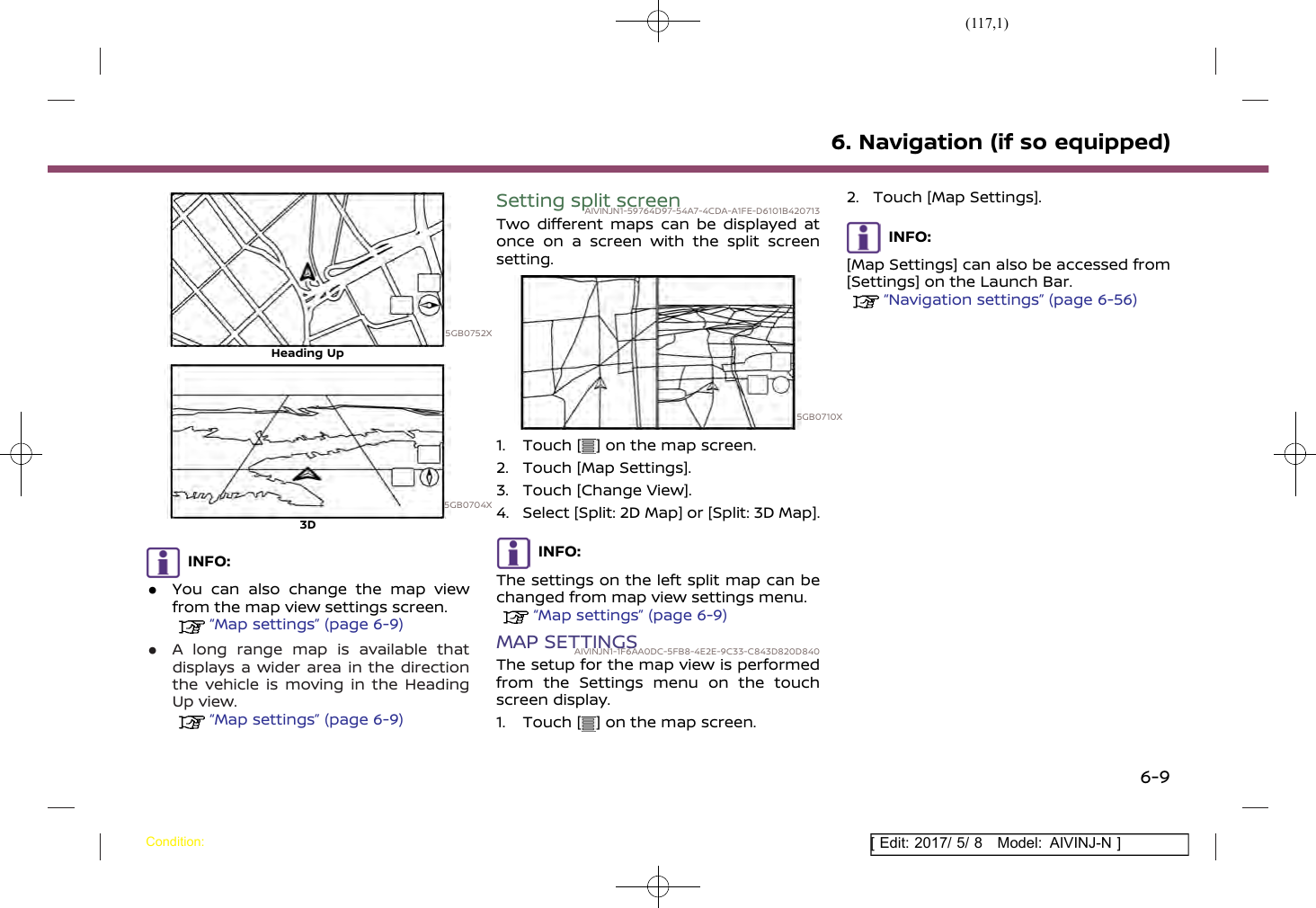Click '2. Touch [Map Settings].' in the middle column
The image size is (1316, 908).
click(594, 468)
